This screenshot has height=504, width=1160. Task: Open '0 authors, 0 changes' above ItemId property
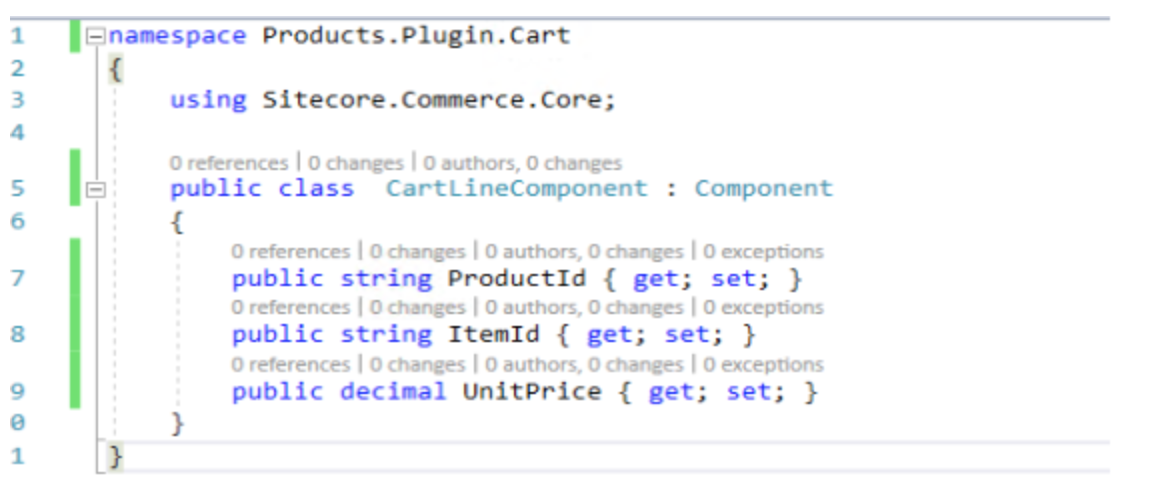[x=584, y=307]
